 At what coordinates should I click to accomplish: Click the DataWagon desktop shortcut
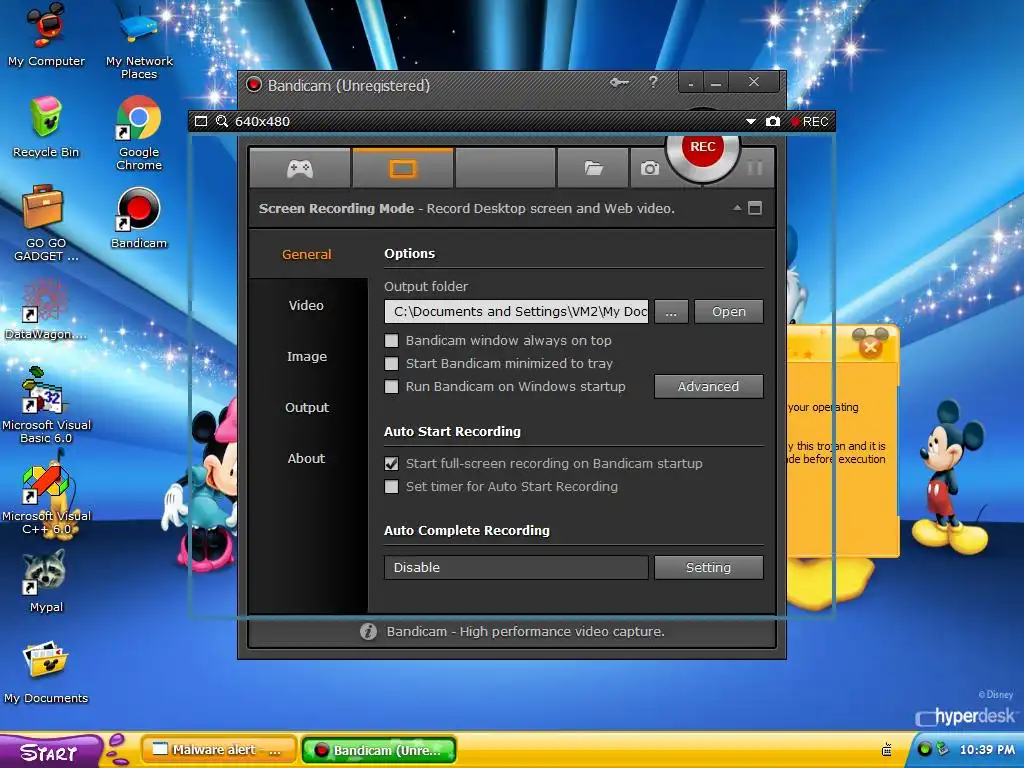pyautogui.click(x=44, y=310)
